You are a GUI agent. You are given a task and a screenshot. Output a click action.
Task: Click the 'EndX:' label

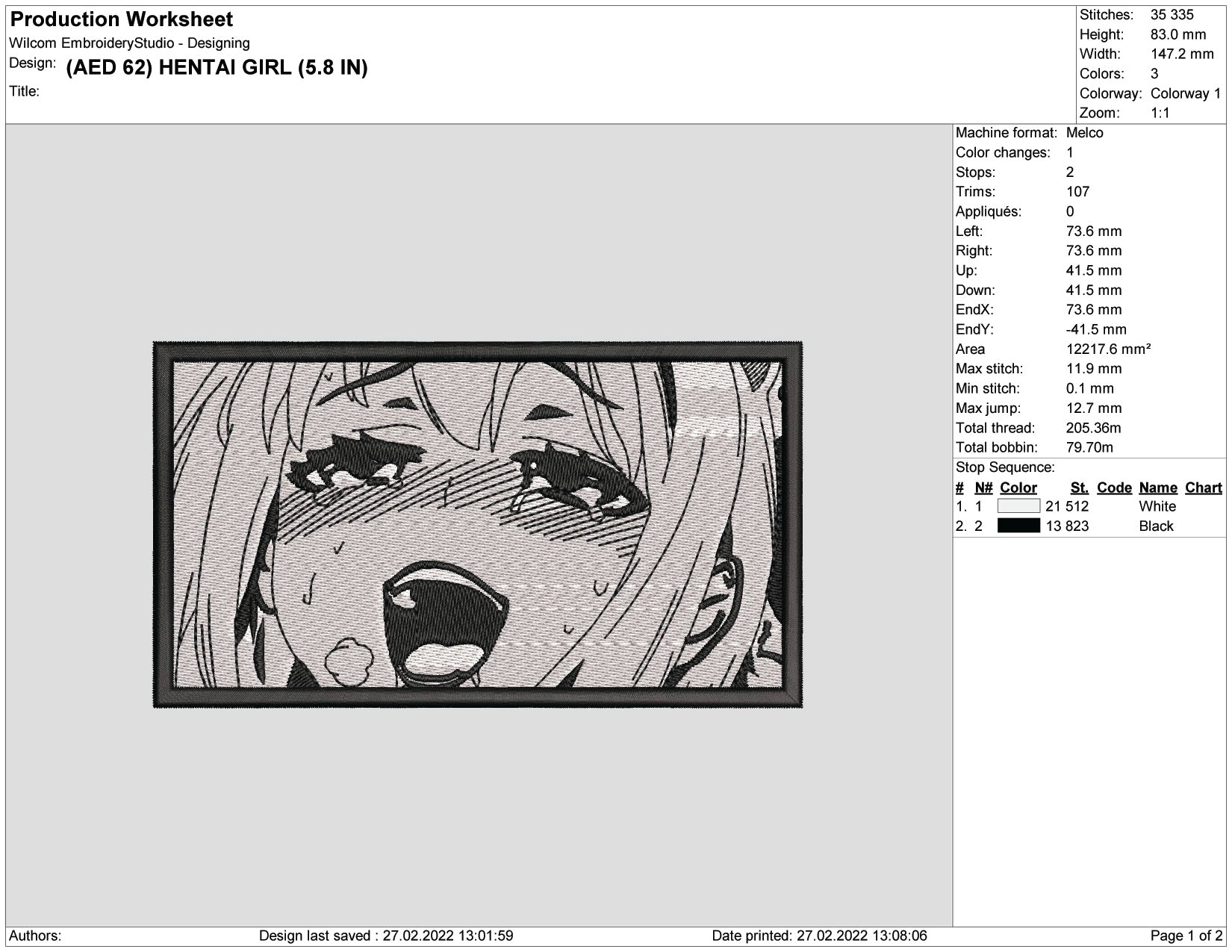(x=974, y=310)
